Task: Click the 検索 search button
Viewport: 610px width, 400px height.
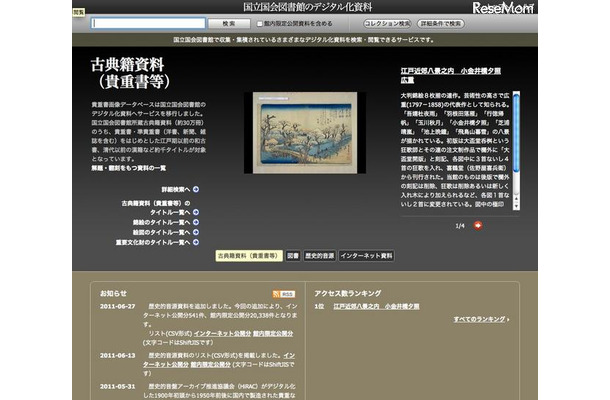Action: [229, 24]
